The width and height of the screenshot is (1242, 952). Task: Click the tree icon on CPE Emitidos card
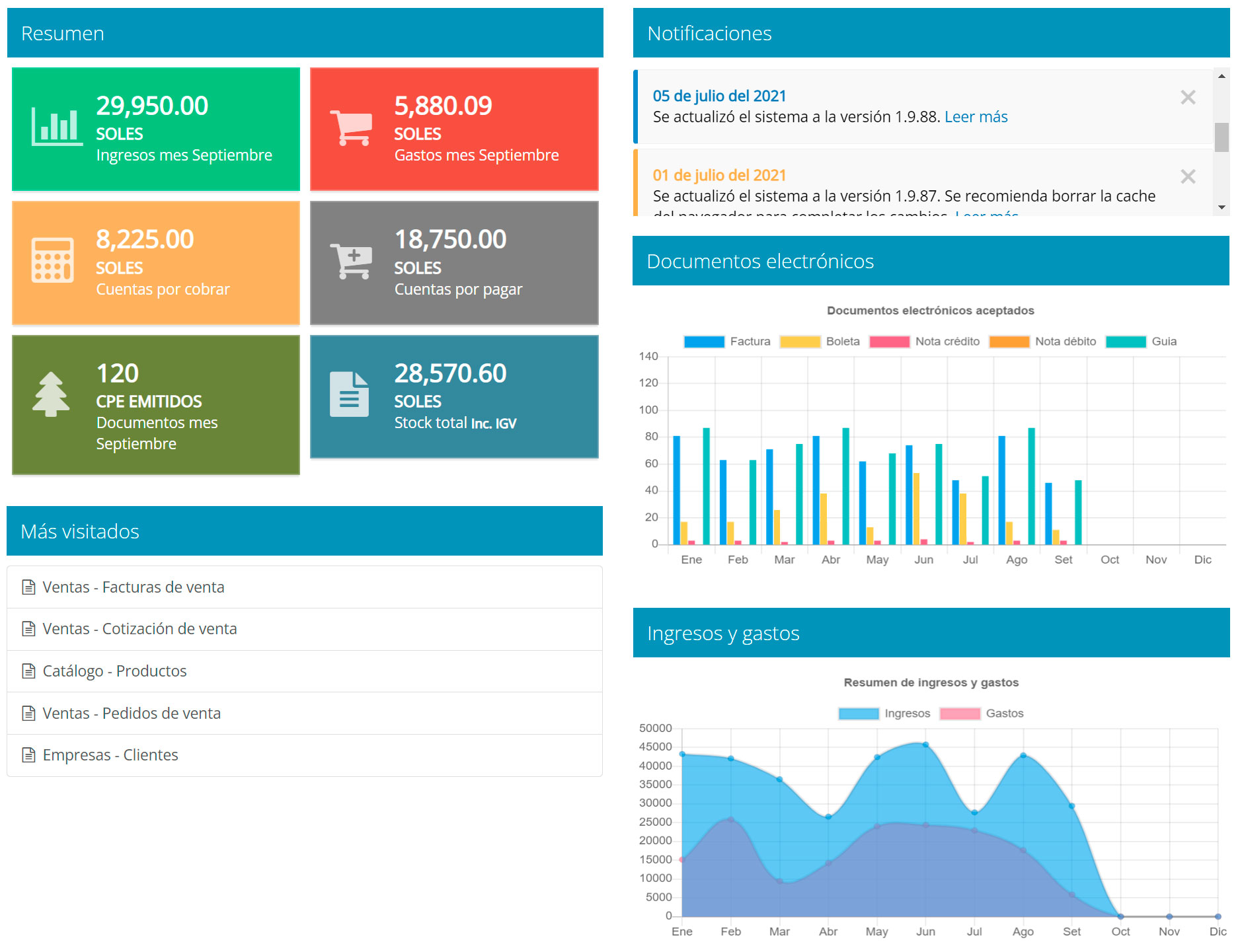51,394
